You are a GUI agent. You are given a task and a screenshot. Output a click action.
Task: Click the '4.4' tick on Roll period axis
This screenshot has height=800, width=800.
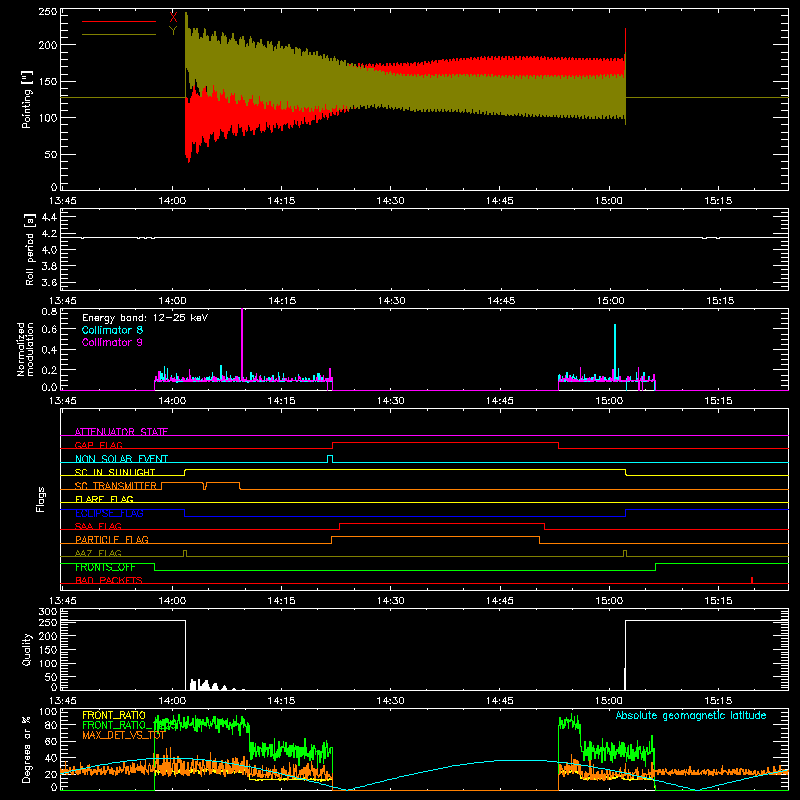click(x=49, y=217)
